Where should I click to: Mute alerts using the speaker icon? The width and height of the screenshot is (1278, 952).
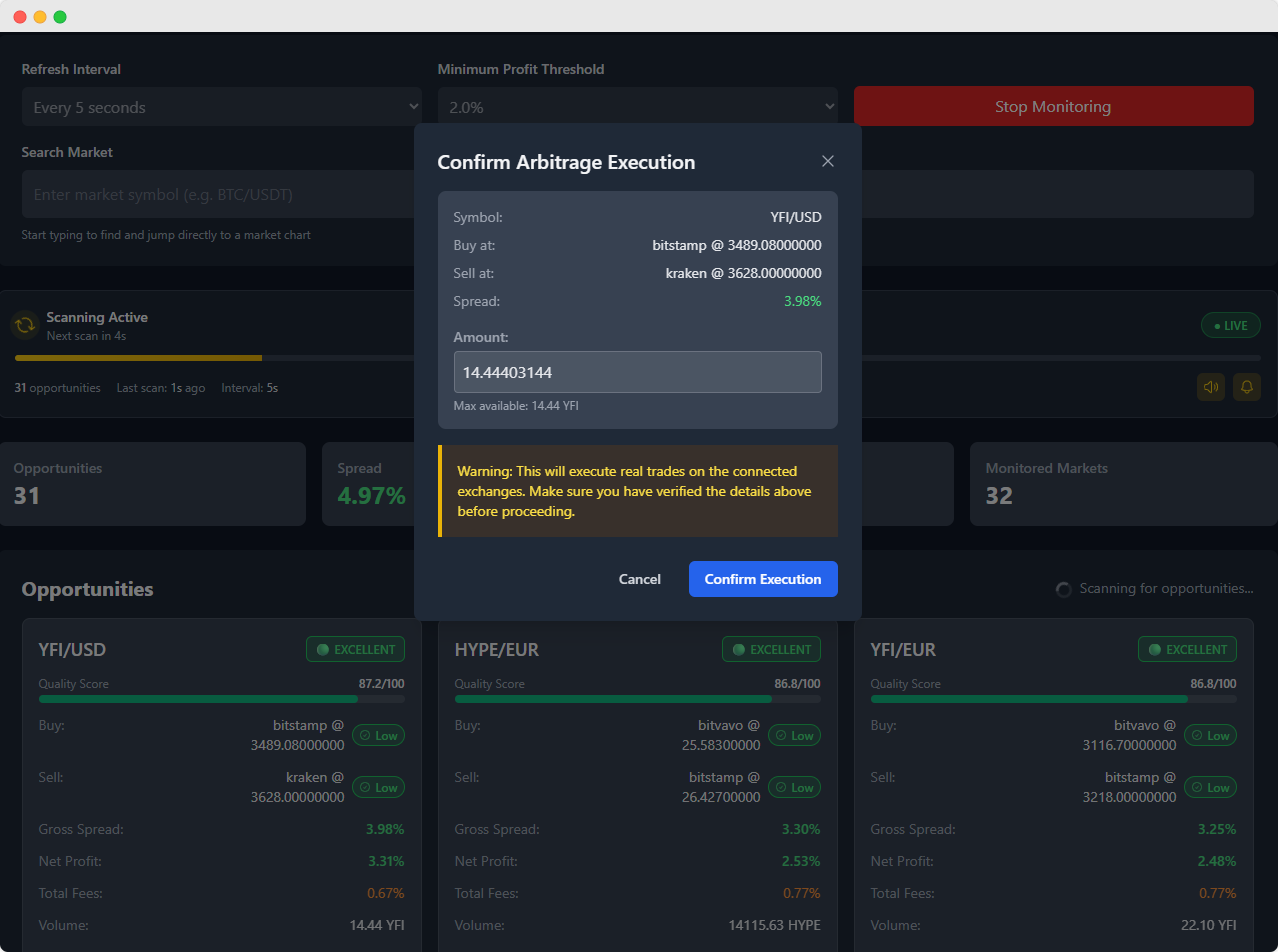[x=1211, y=387]
